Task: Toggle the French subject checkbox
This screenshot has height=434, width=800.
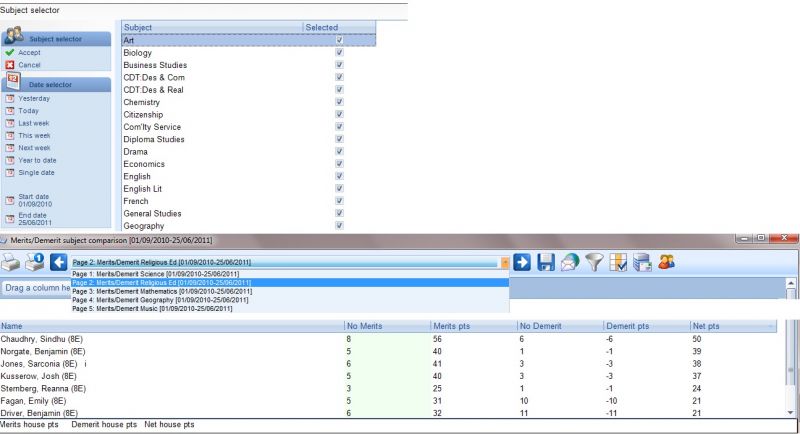Action: pos(339,201)
